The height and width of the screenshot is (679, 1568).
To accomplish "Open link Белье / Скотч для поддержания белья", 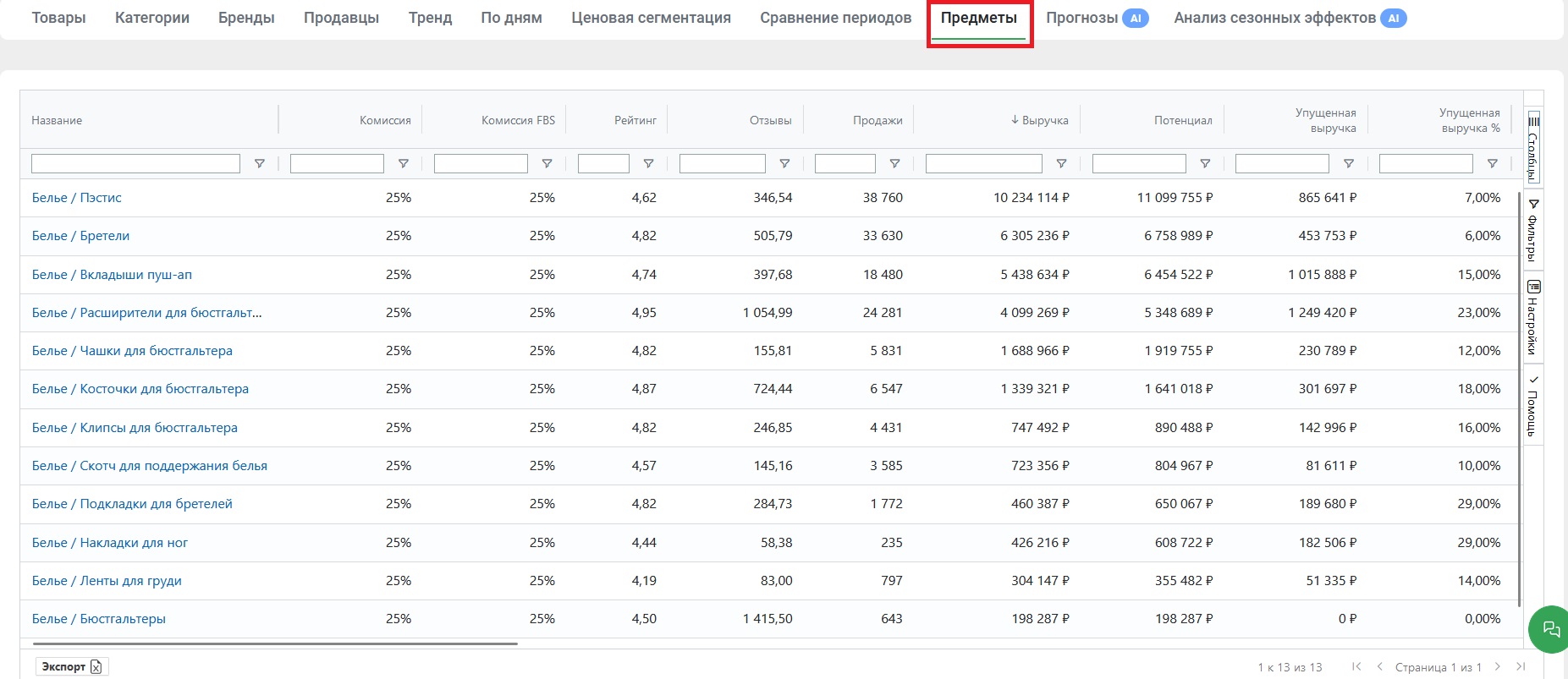I will [150, 466].
